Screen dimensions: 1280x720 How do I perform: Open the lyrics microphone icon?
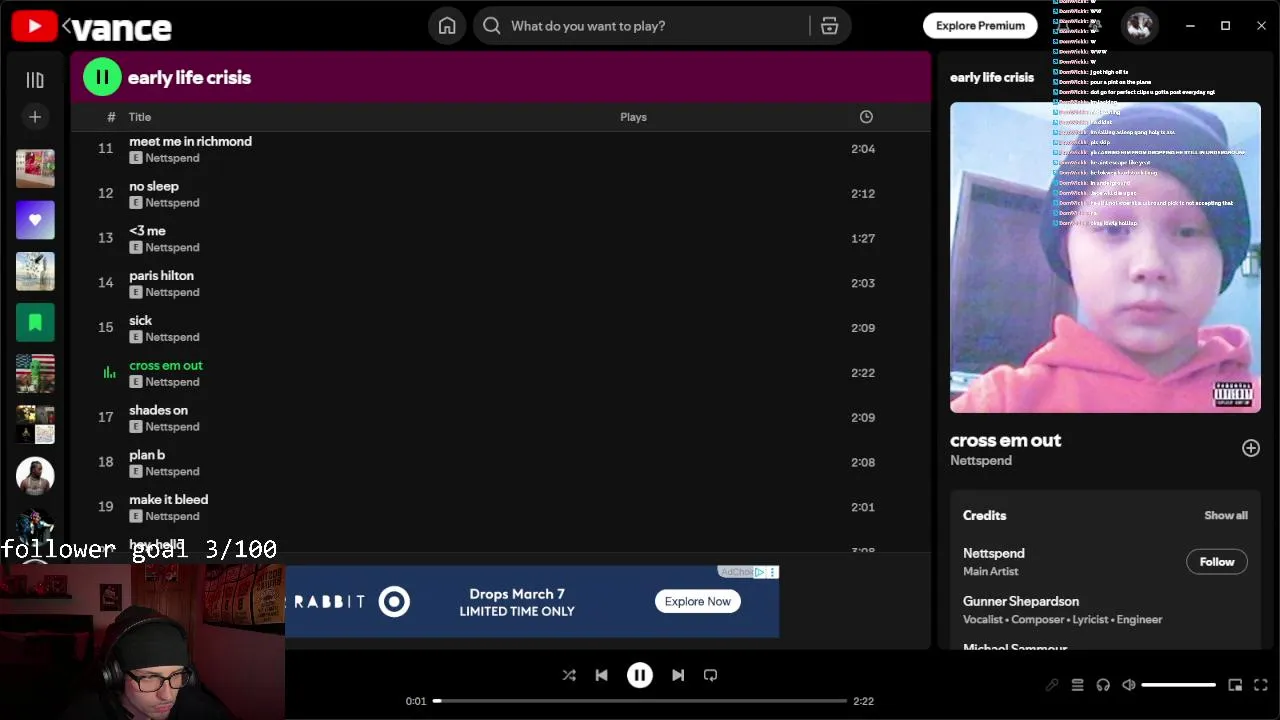point(1052,685)
